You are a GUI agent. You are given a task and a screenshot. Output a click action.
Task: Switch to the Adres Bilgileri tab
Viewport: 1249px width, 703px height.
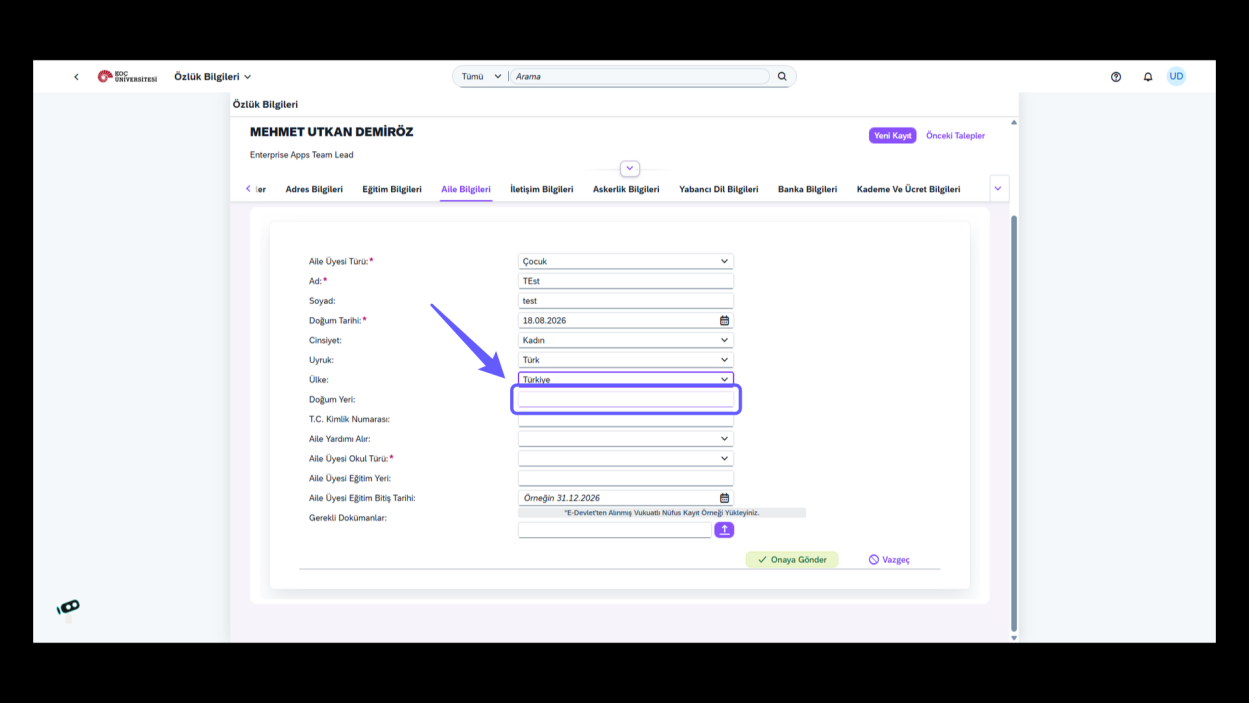(314, 189)
